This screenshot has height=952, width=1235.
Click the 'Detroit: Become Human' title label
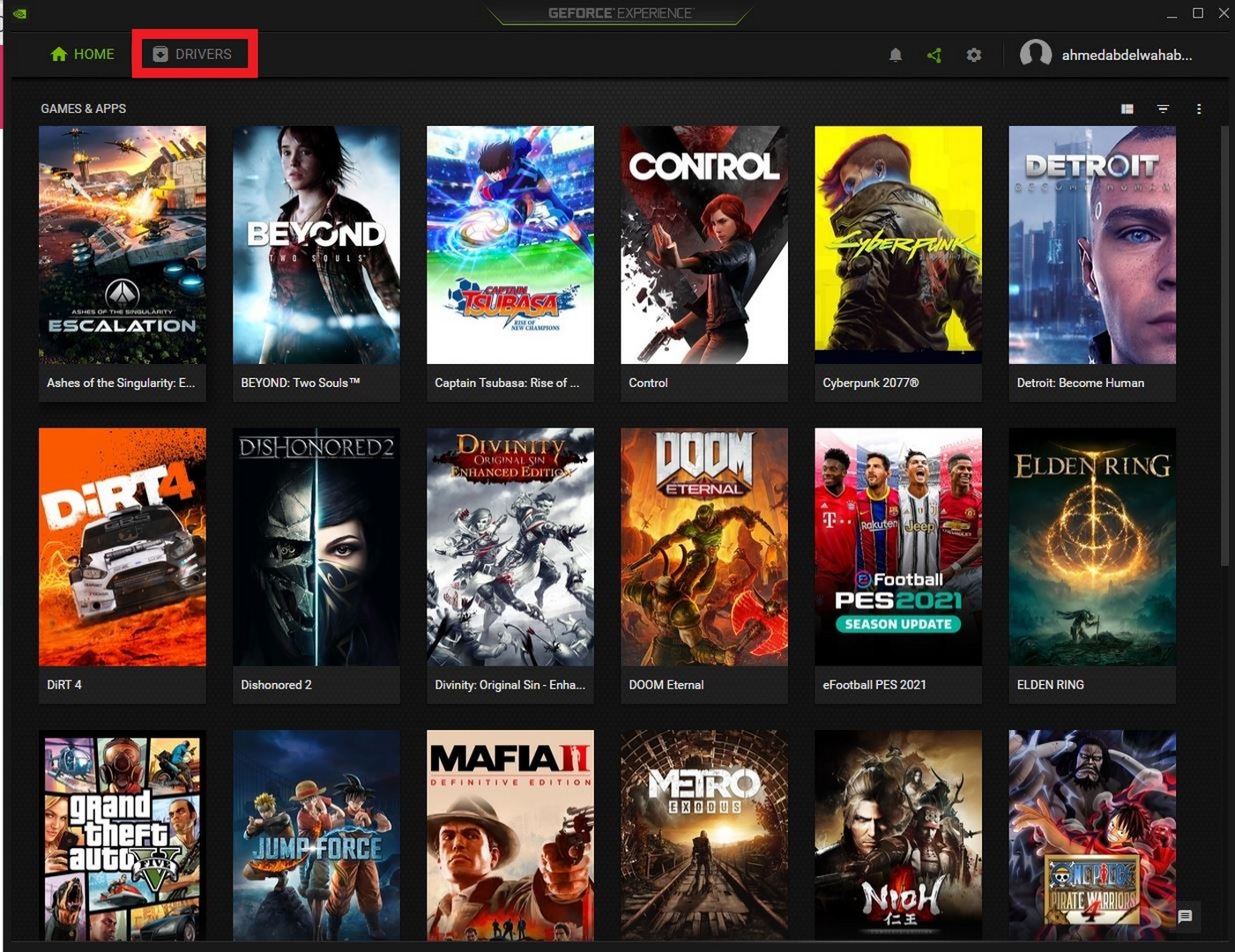(1080, 383)
